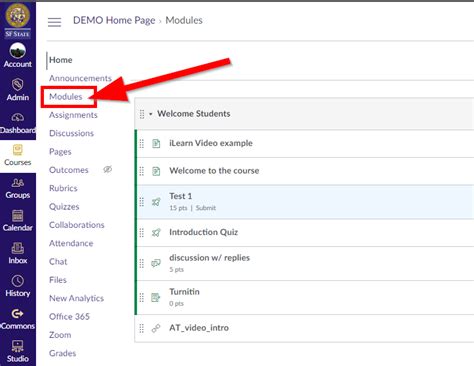Viewport: 474px width, 366px height.
Task: Open the Calendar icon
Action: tap(18, 216)
